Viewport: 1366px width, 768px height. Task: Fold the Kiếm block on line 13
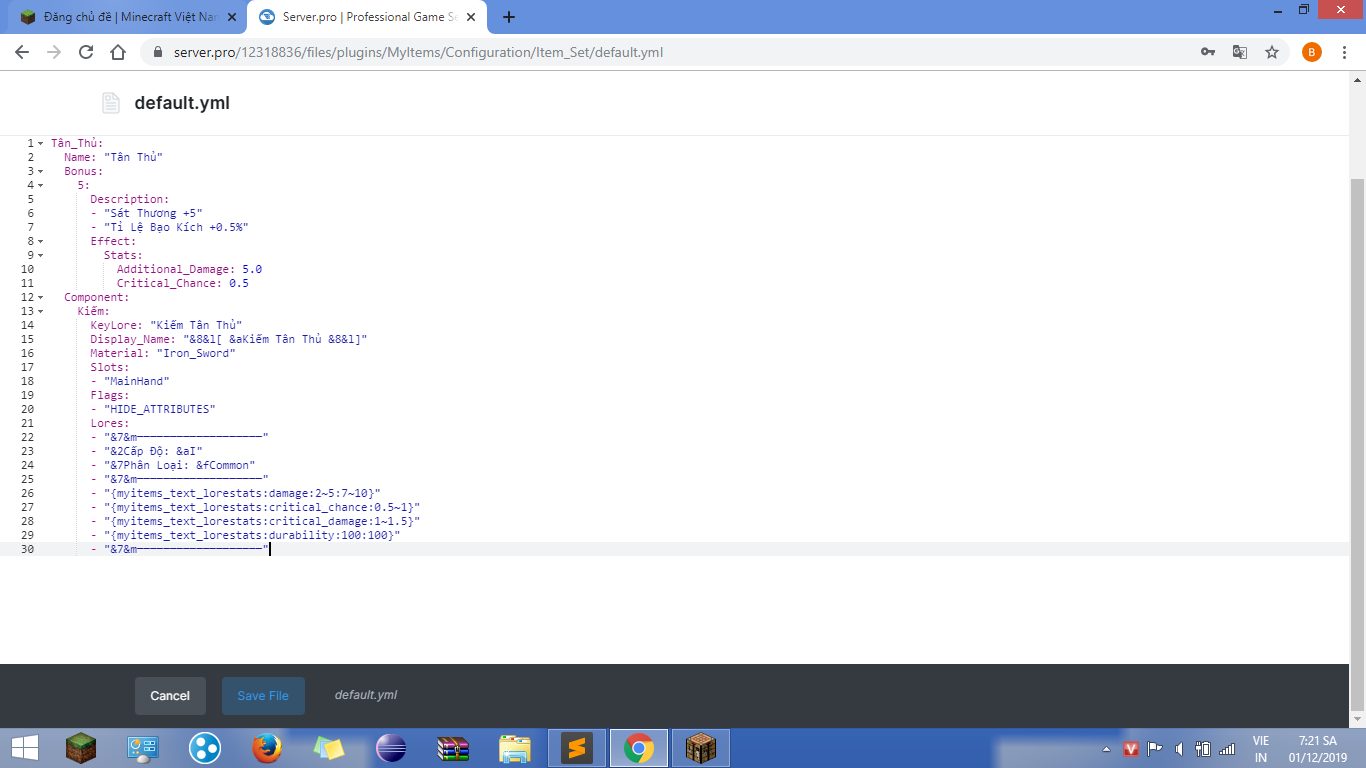tap(40, 311)
